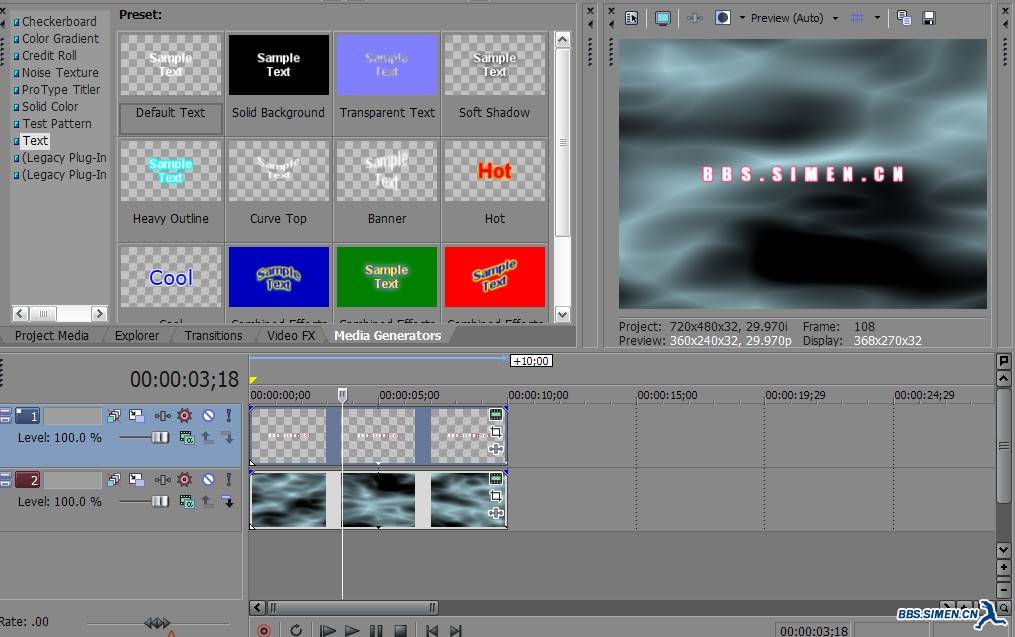Switch to Project Media tab
1015x637 pixels.
(x=52, y=335)
